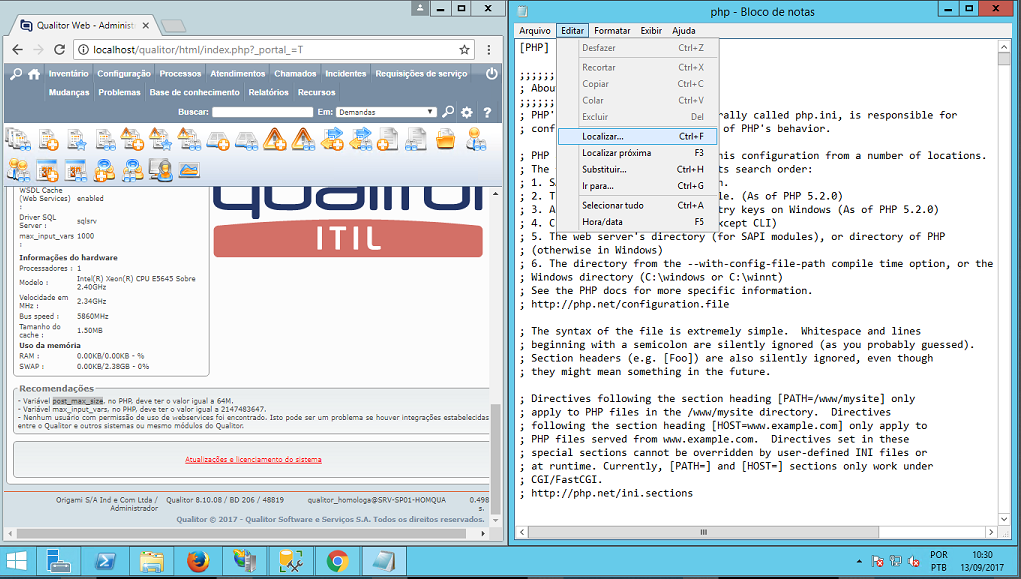Open Firefox from the taskbar

pyautogui.click(x=197, y=561)
